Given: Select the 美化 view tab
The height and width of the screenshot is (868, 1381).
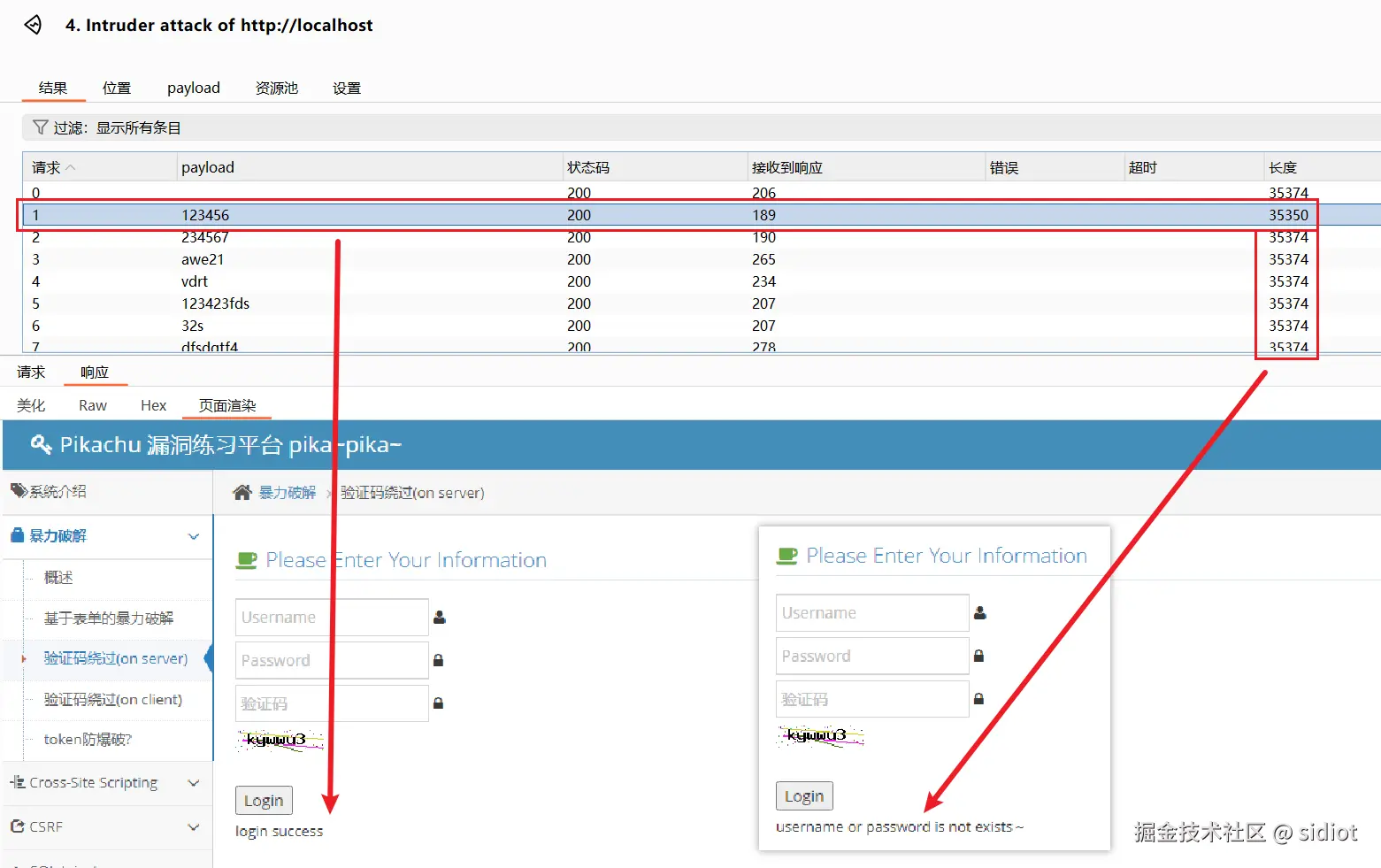Looking at the screenshot, I should pyautogui.click(x=31, y=405).
